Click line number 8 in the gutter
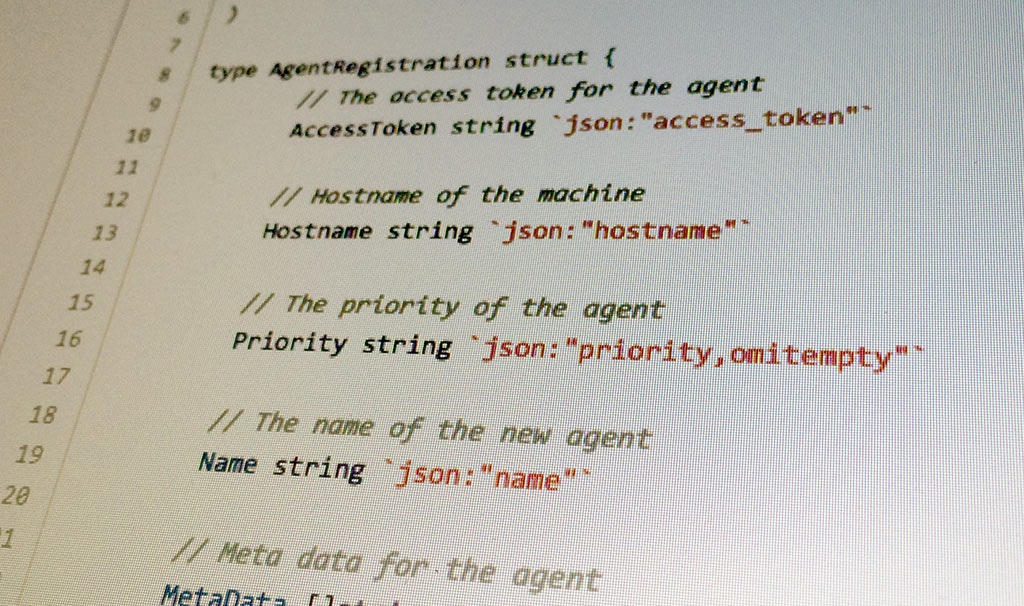This screenshot has height=606, width=1024. (163, 75)
